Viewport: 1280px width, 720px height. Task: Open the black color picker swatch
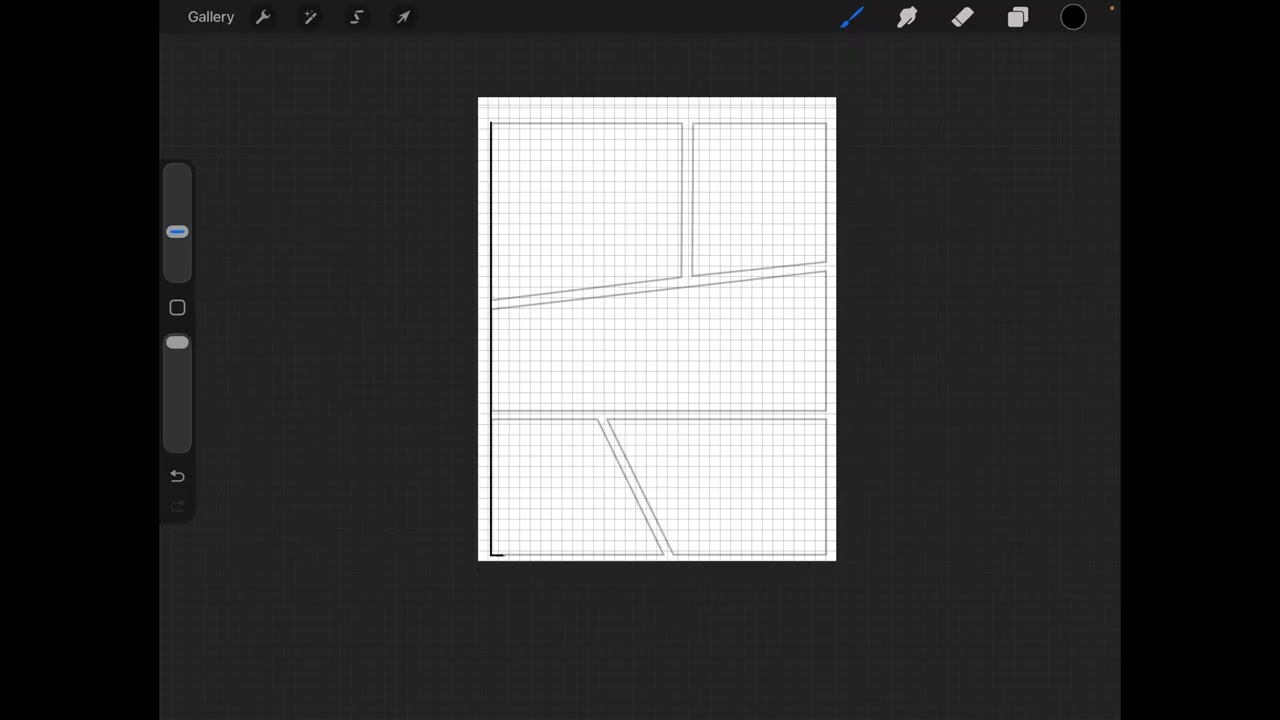(x=1073, y=17)
